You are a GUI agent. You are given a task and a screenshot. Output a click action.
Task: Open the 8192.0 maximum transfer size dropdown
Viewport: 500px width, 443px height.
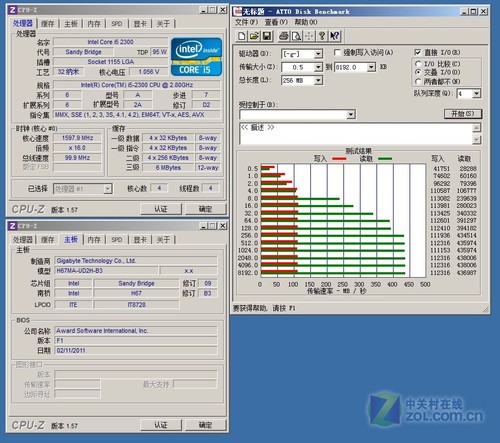pos(371,67)
